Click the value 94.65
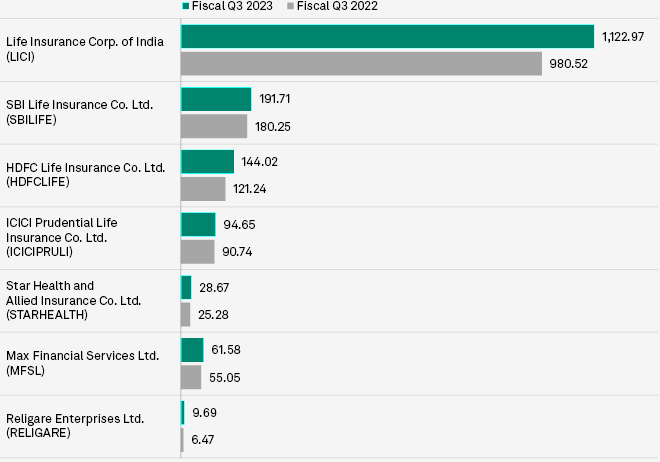This screenshot has width=660, height=462. pyautogui.click(x=239, y=225)
